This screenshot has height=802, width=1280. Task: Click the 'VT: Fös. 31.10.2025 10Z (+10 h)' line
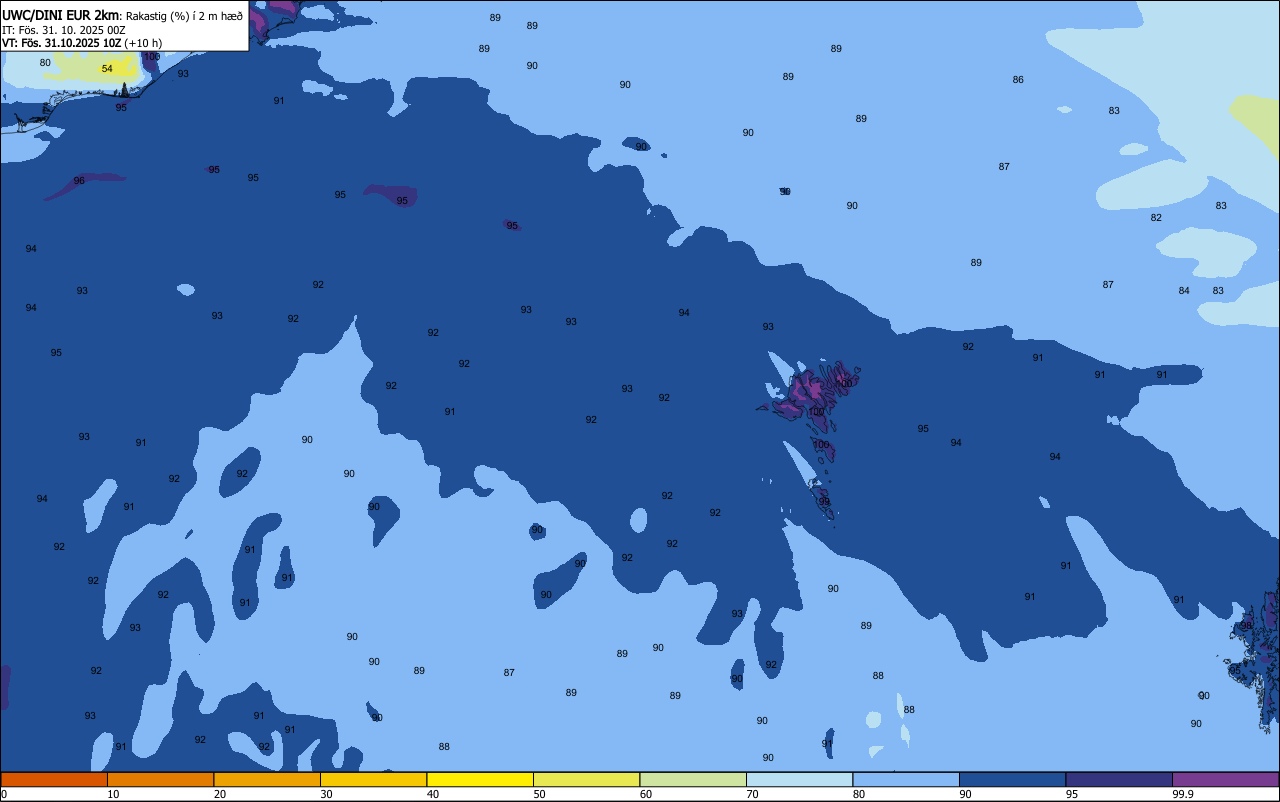(82, 43)
